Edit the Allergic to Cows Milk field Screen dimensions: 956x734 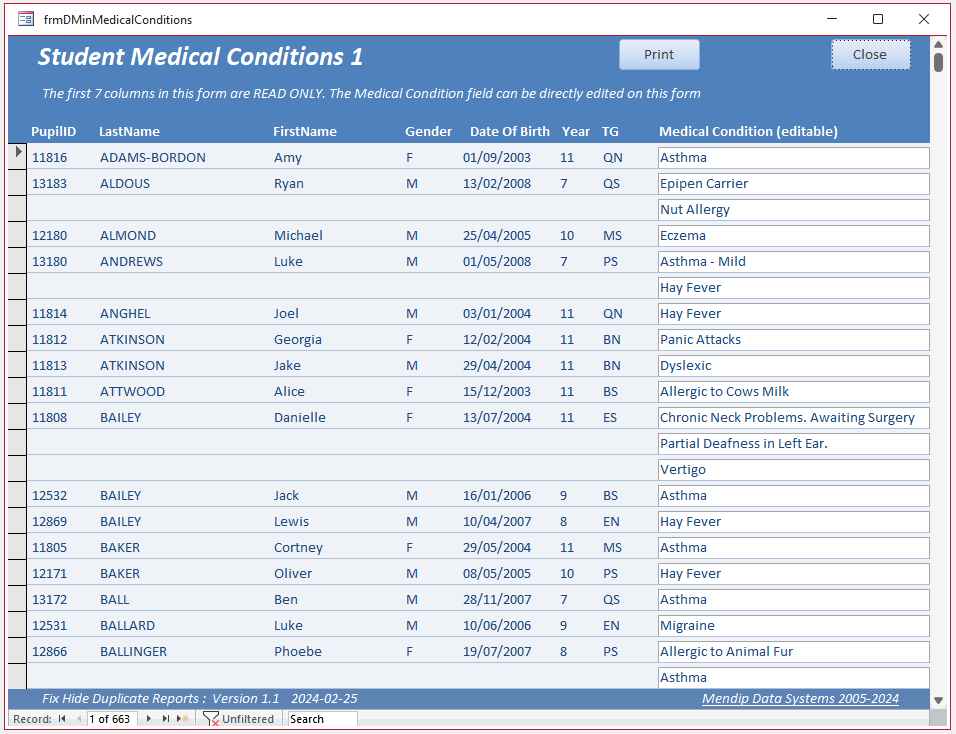tap(794, 391)
